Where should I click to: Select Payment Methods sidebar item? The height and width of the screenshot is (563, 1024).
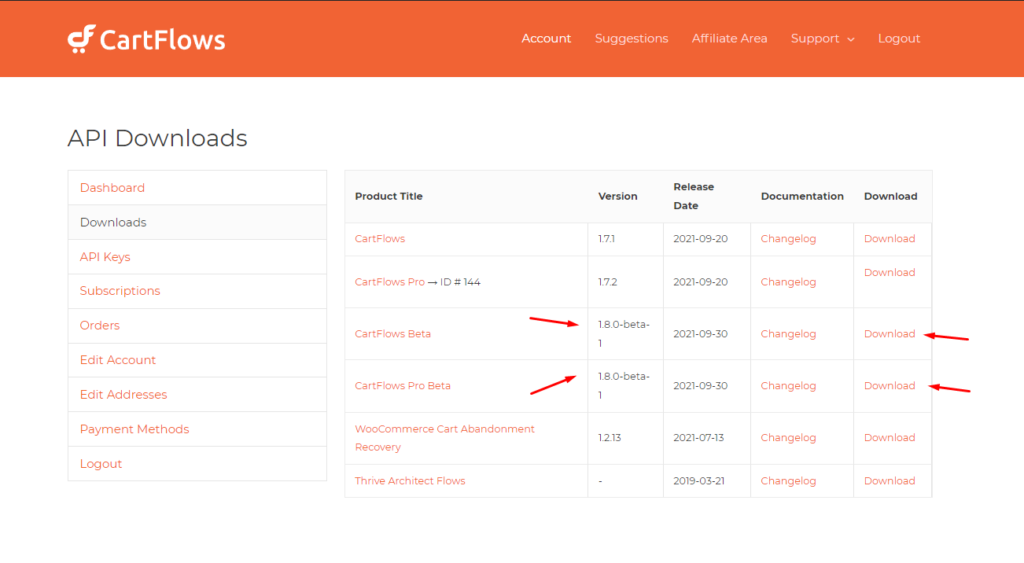135,429
